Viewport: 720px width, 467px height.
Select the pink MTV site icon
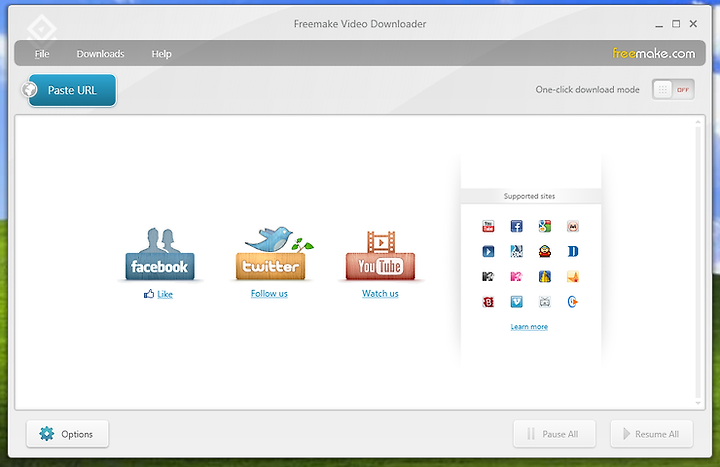pos(517,276)
